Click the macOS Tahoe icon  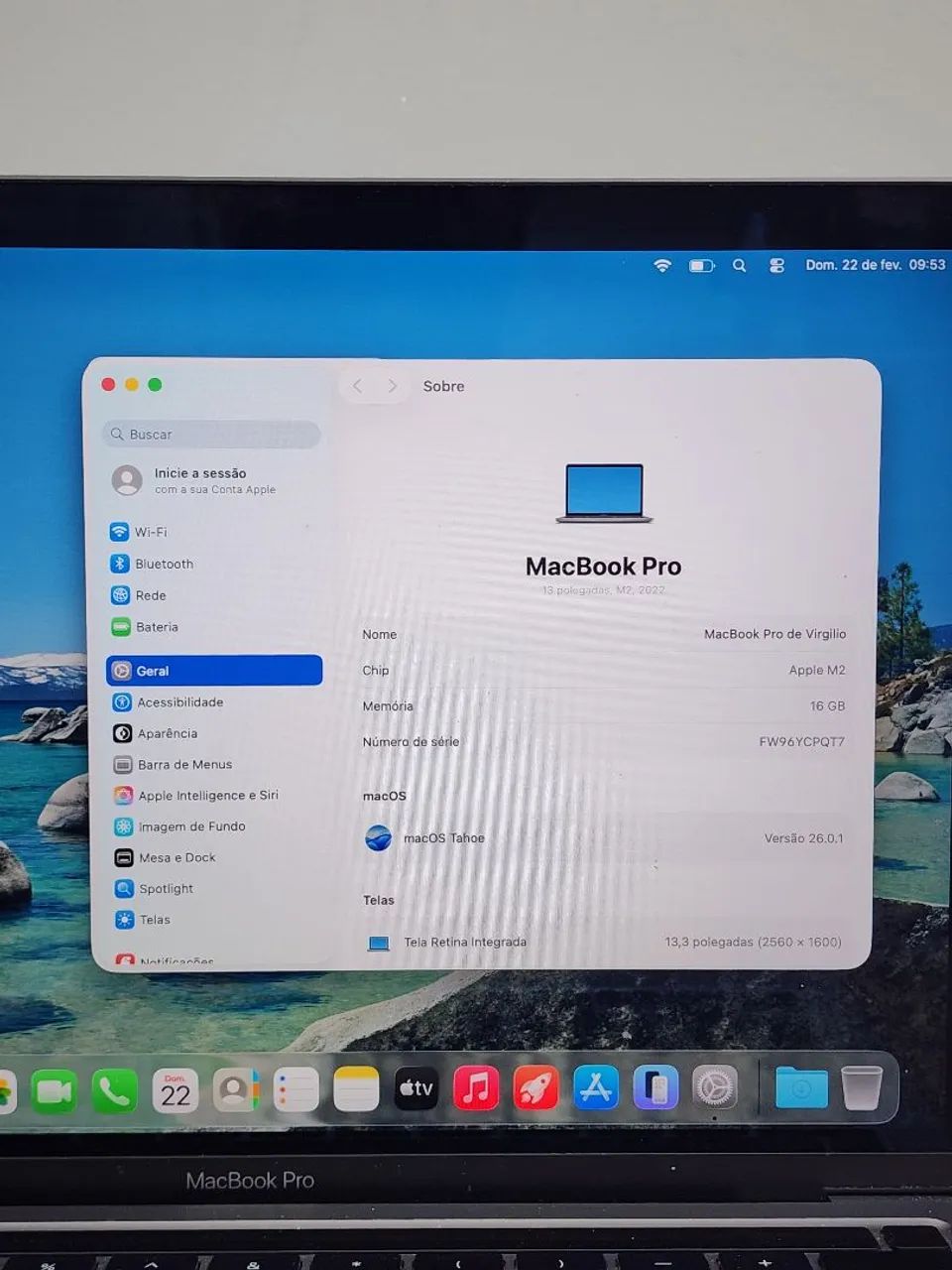[378, 837]
